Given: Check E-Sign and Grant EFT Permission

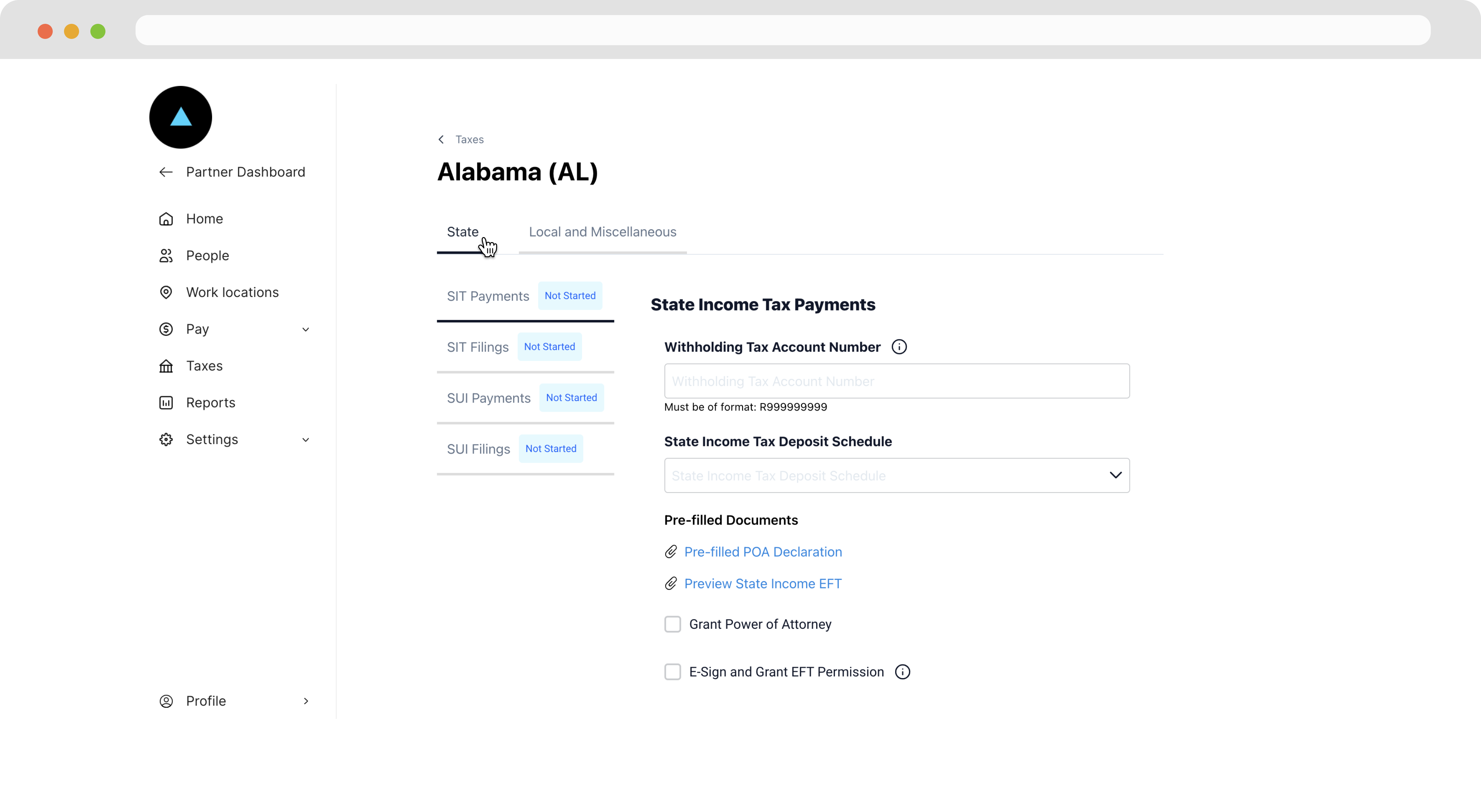Looking at the screenshot, I should click(x=673, y=672).
